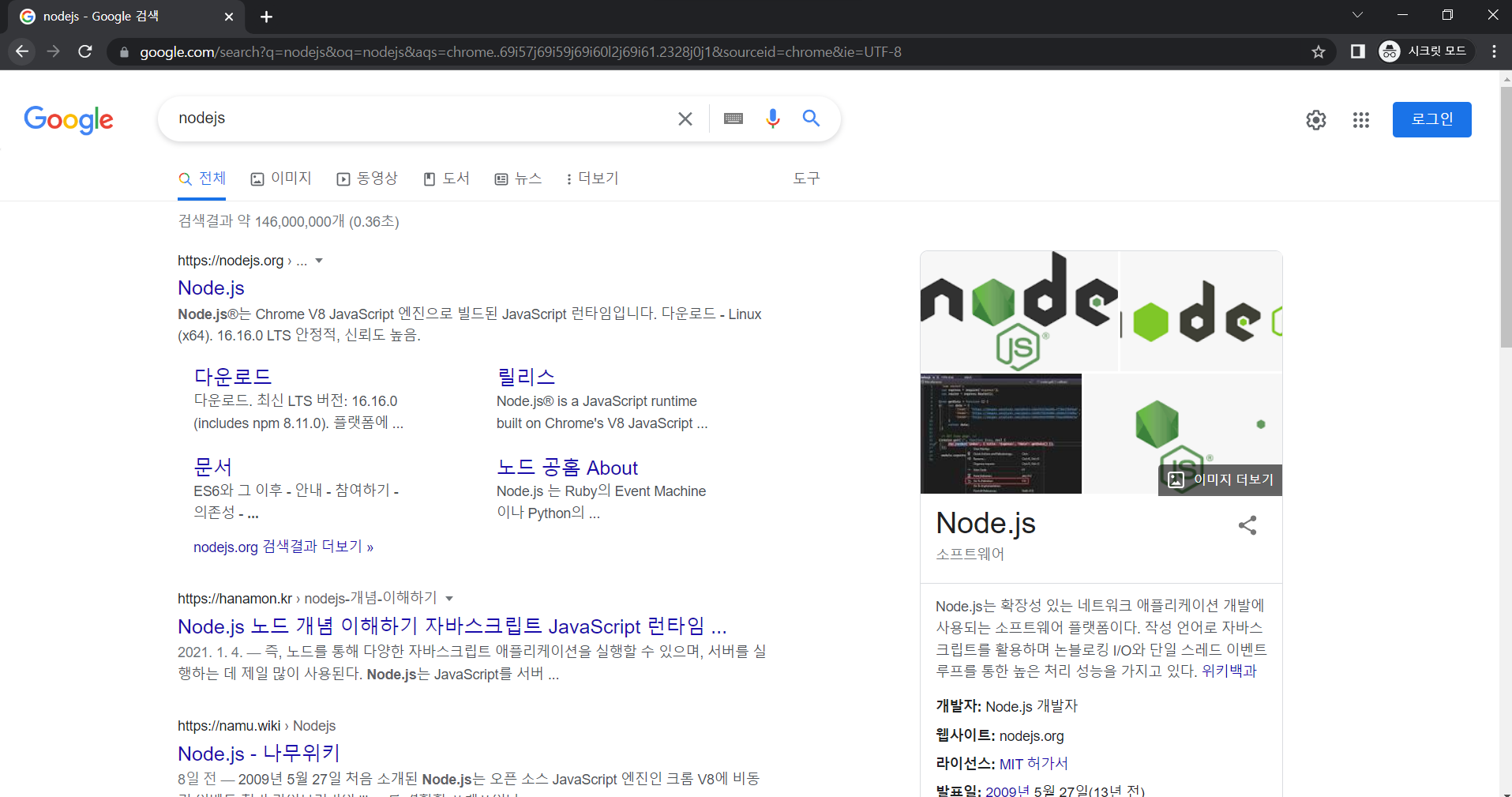Switch to the 동영상 tab
Viewport: 1512px width, 797px height.
click(367, 179)
